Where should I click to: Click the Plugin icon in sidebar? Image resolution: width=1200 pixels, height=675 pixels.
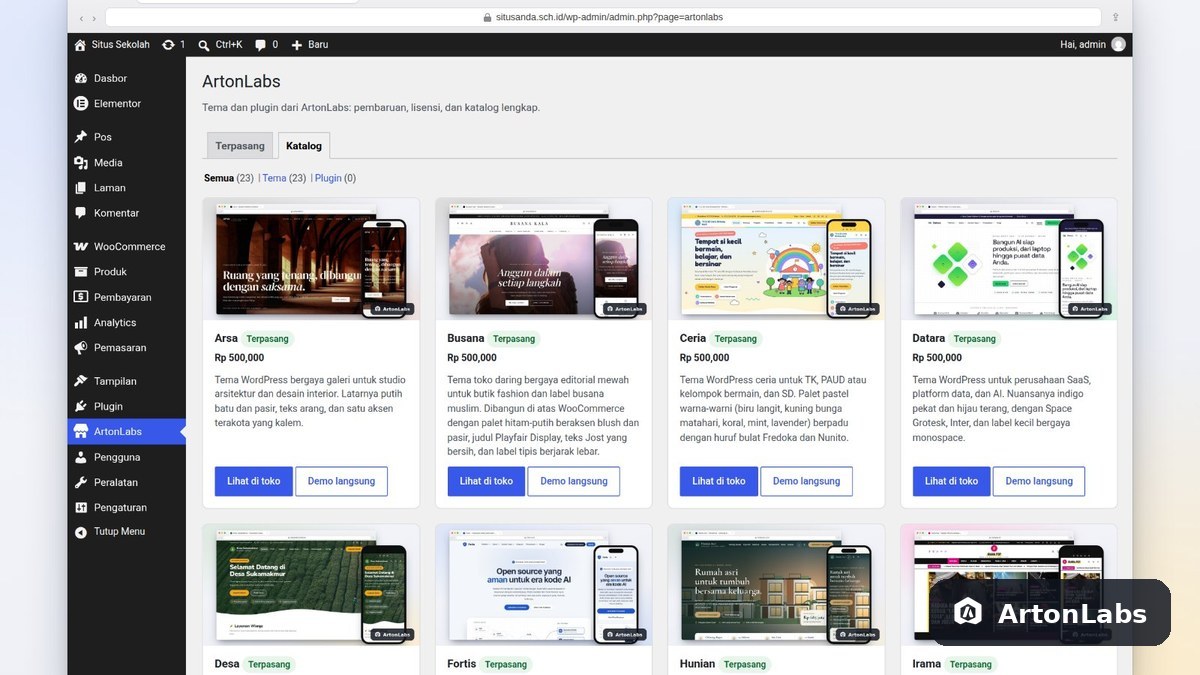point(81,406)
